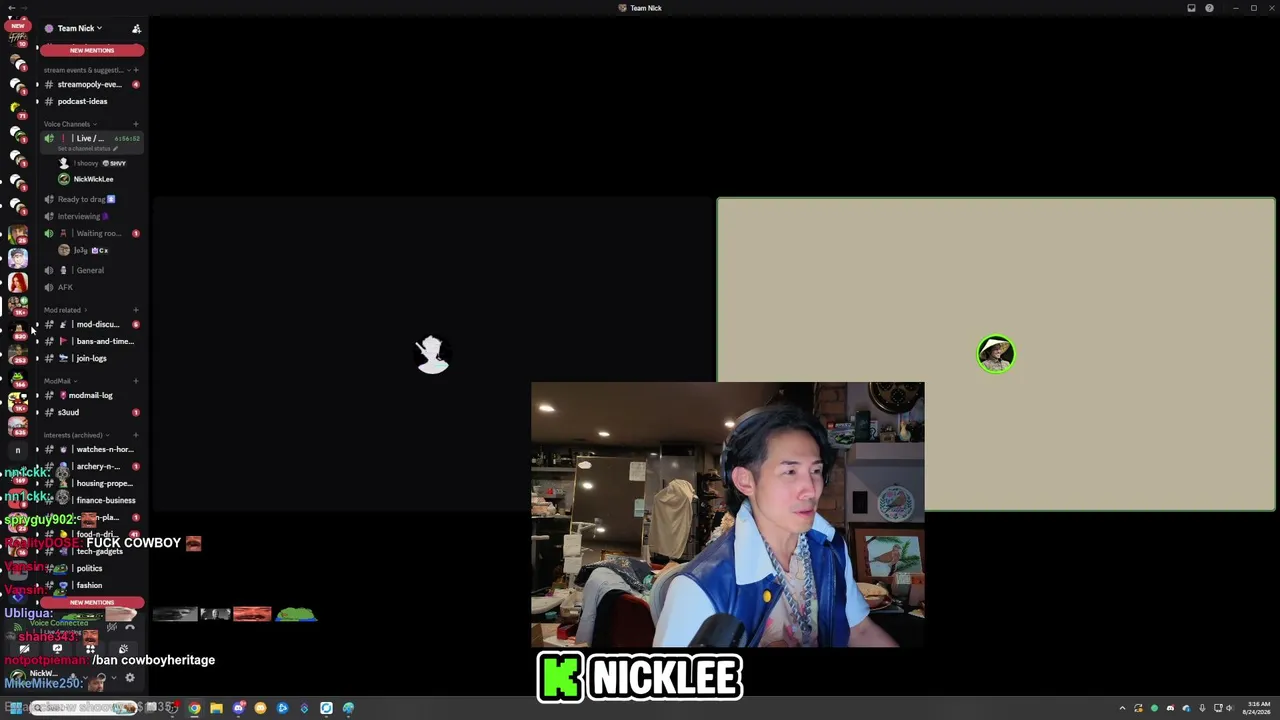1280x720 pixels.
Task: Open the politics channel
Action: [92, 568]
